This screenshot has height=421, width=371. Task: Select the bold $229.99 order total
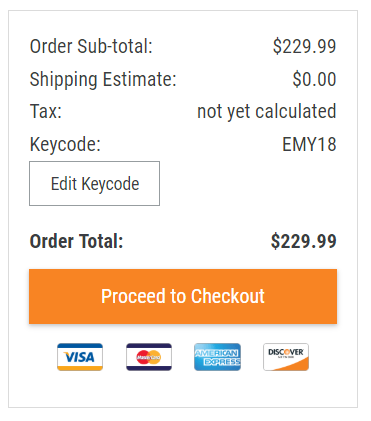[x=304, y=241]
